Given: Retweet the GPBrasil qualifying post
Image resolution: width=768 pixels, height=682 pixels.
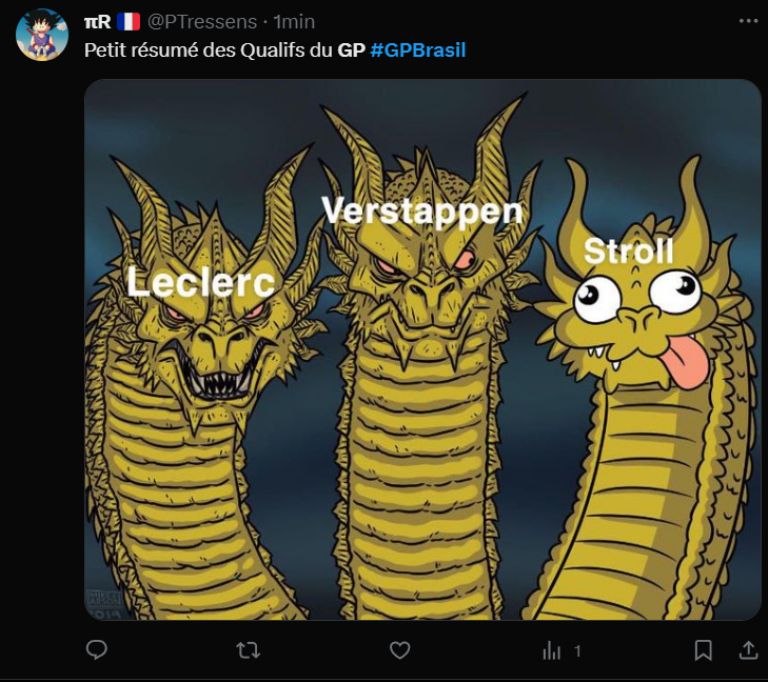Looking at the screenshot, I should coord(248,651).
